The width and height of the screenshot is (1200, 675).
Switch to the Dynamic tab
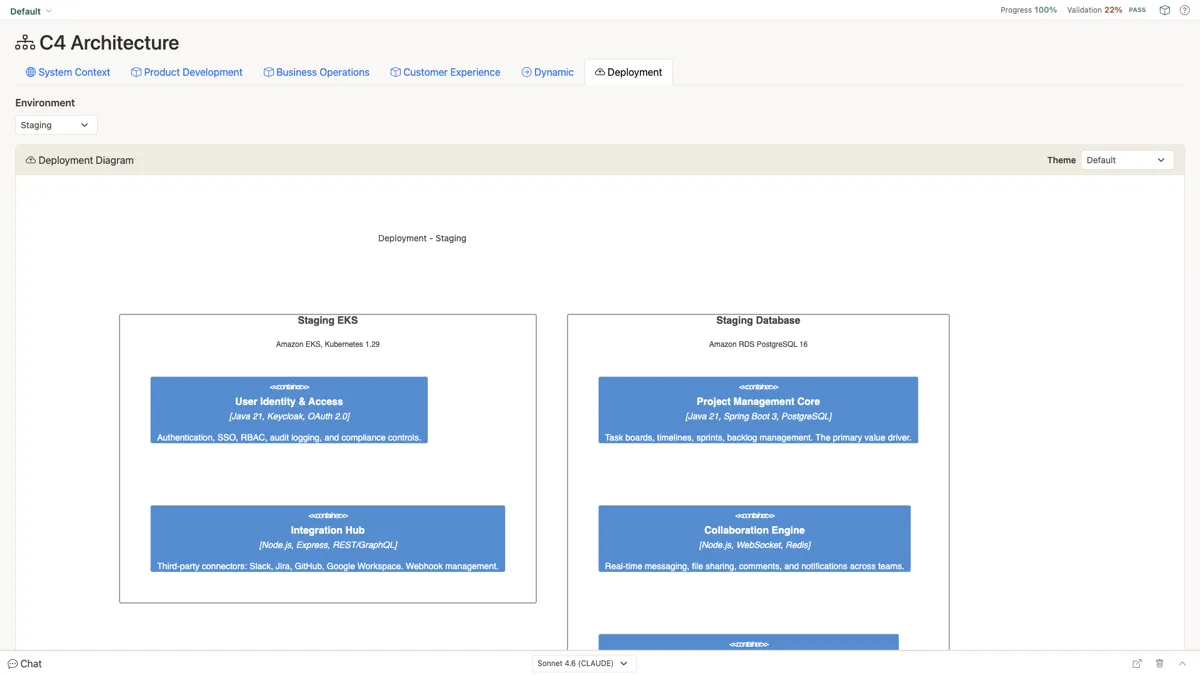pos(547,72)
